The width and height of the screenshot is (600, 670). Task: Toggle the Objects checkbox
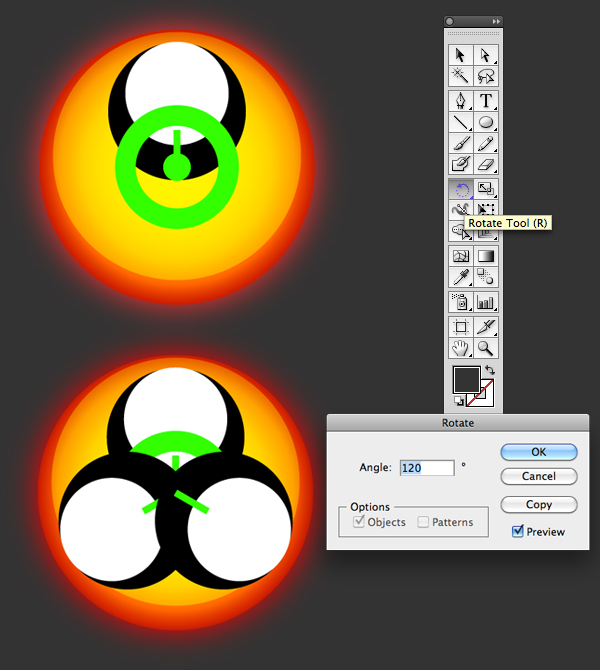[359, 521]
